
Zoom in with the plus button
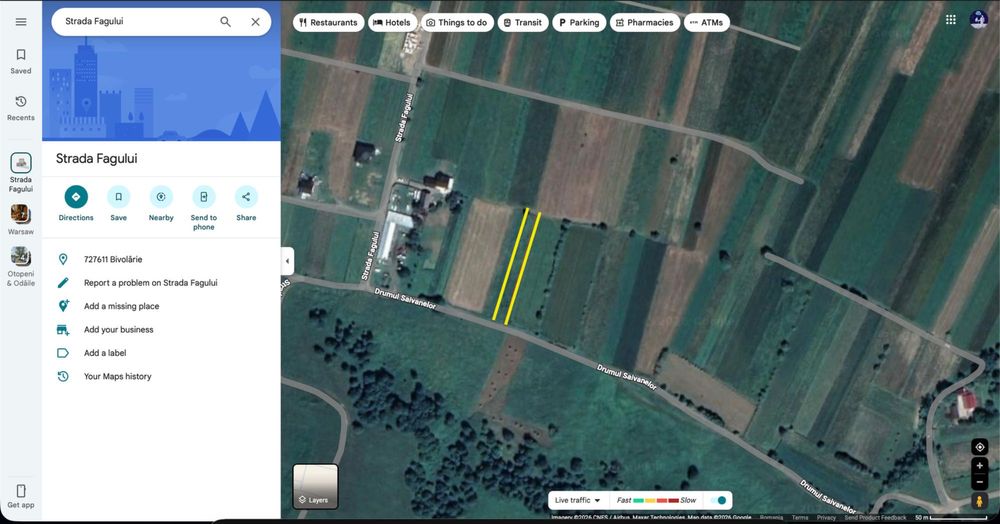click(x=980, y=466)
